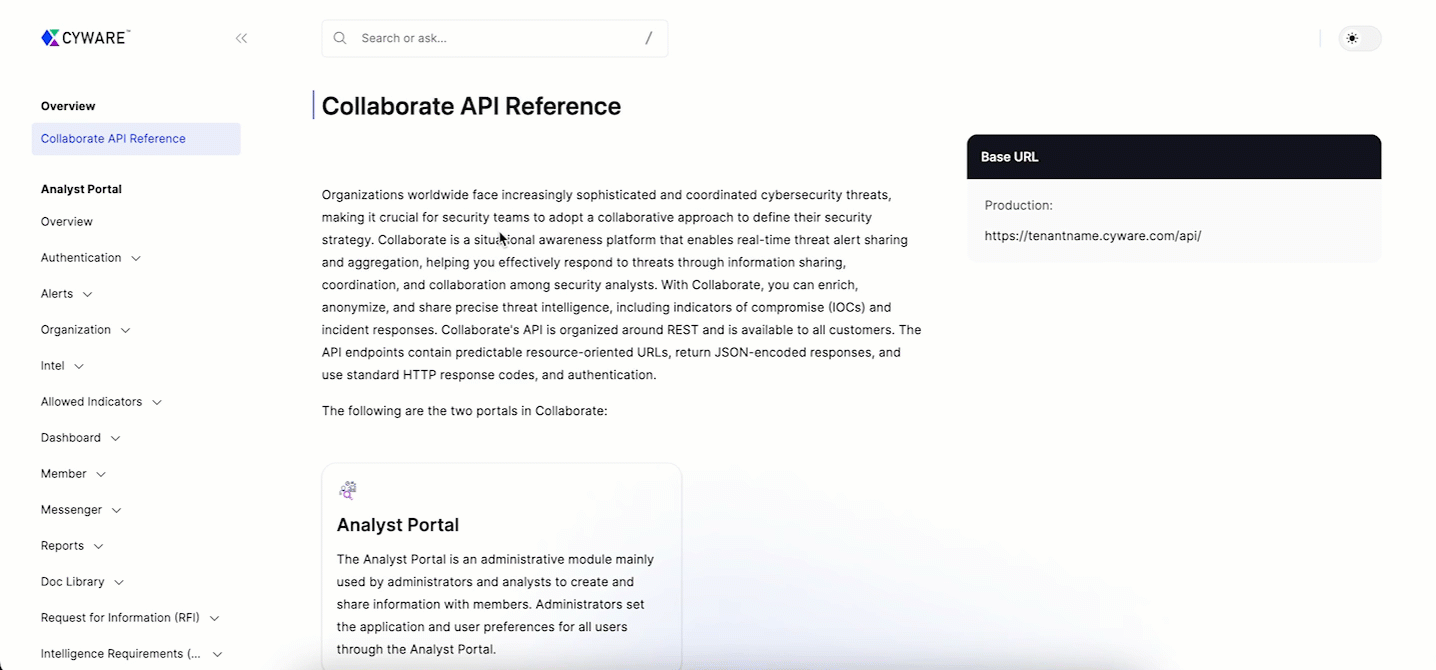Collapse the sidebar with double-chevron icon

point(241,38)
